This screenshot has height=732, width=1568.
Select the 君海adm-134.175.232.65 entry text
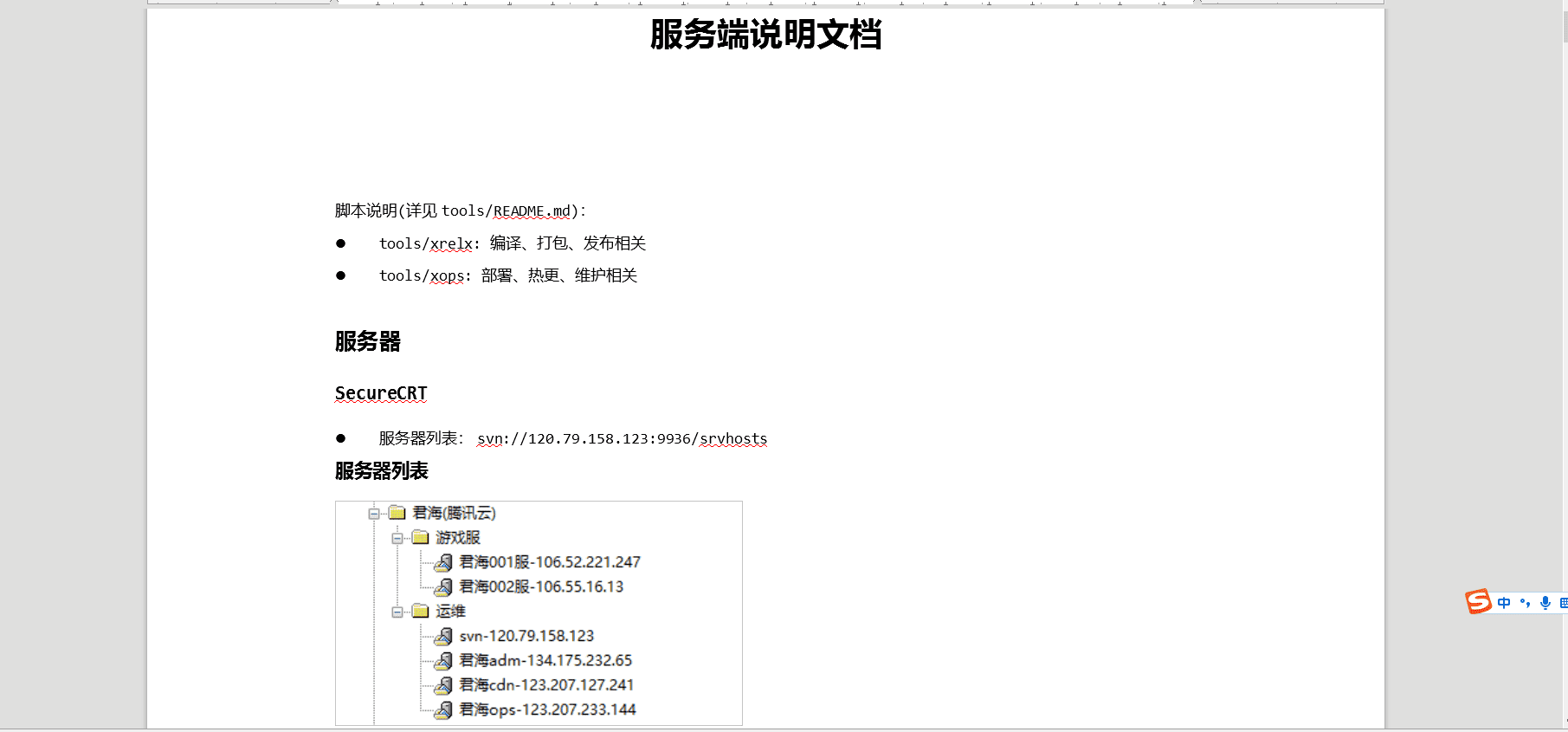tap(546, 660)
